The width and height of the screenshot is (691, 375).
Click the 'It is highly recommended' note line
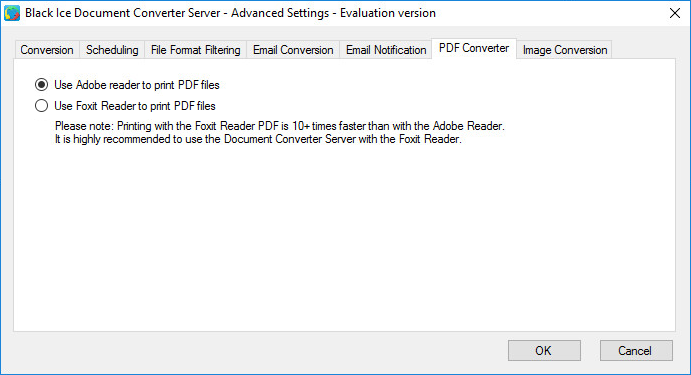point(258,139)
